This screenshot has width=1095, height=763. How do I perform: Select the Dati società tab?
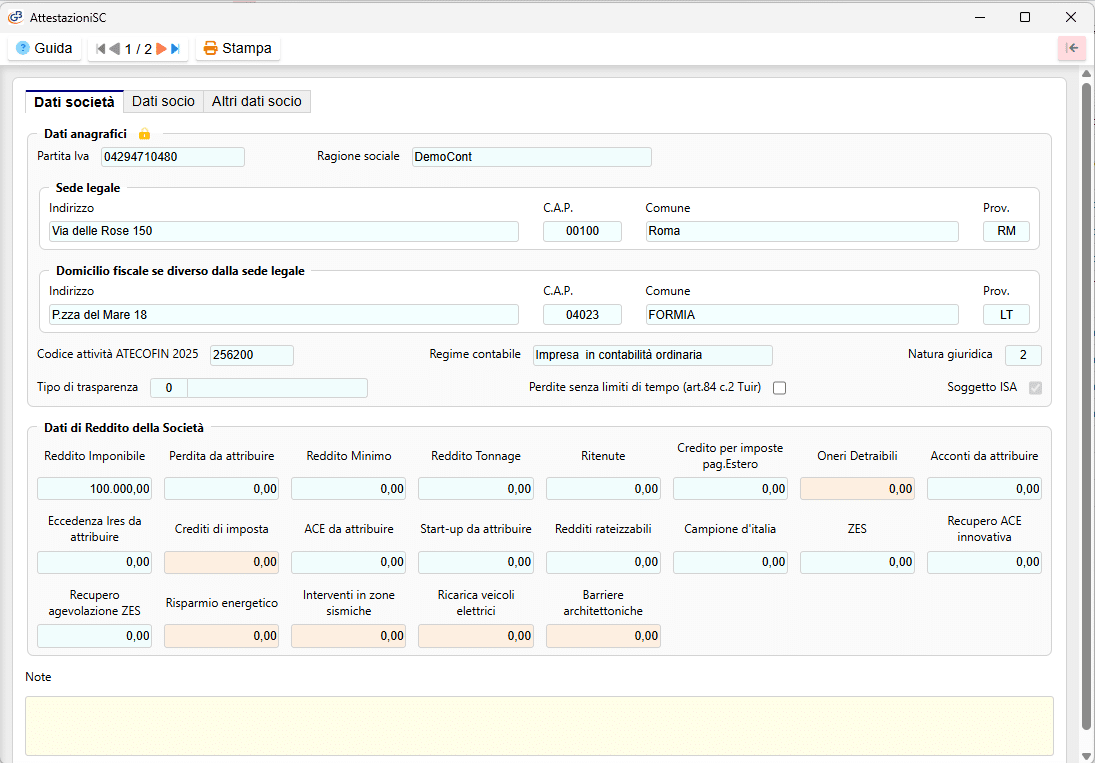click(74, 101)
